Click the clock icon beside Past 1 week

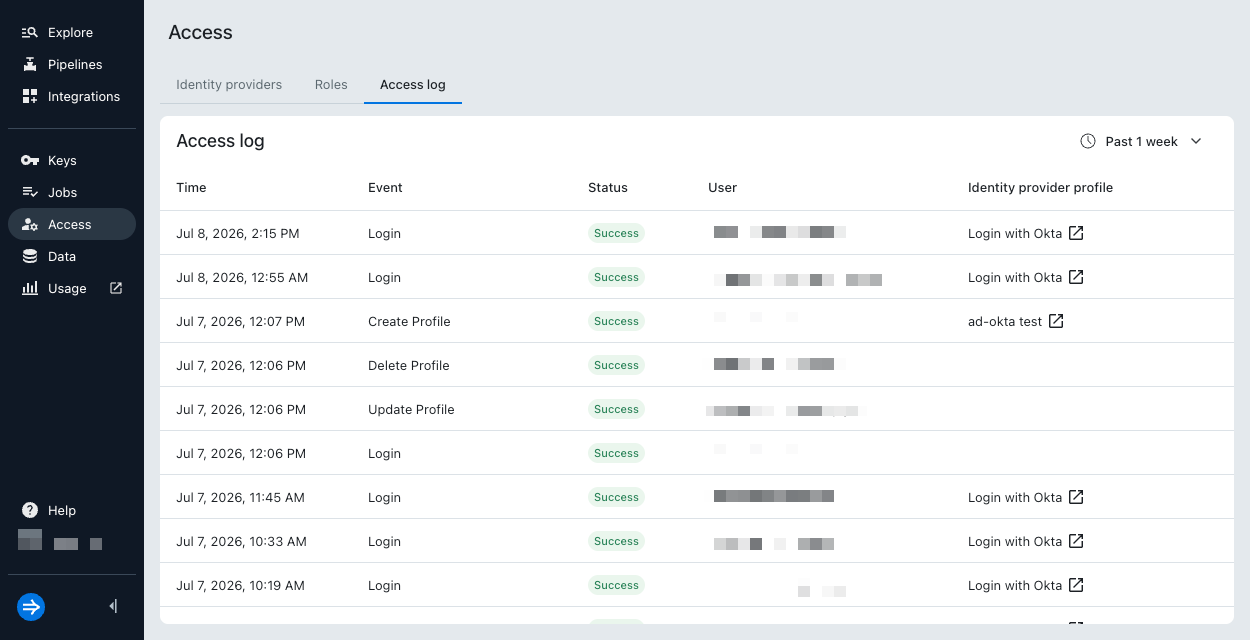(x=1088, y=141)
